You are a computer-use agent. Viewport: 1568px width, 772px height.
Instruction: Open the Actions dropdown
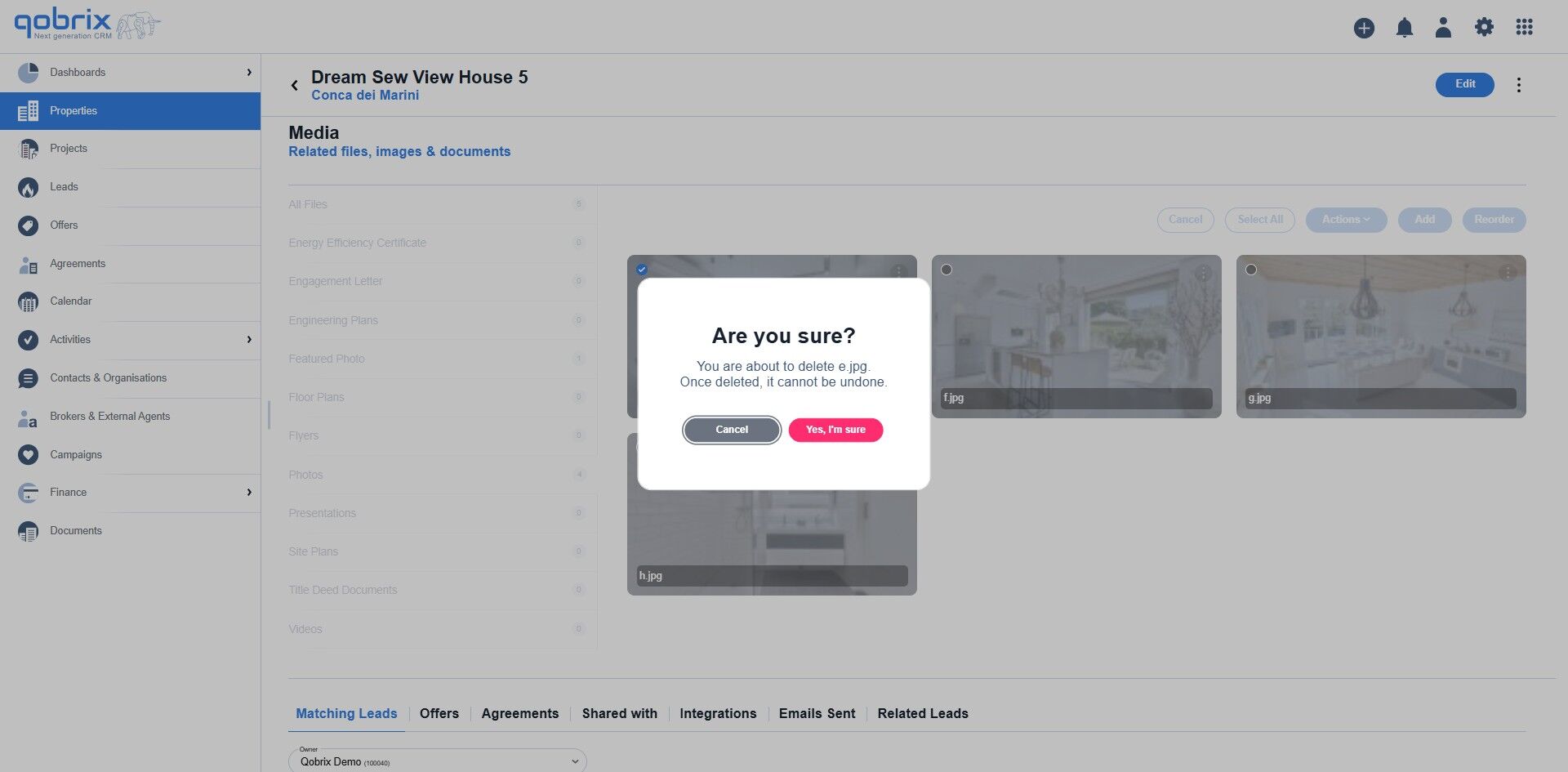tap(1346, 220)
